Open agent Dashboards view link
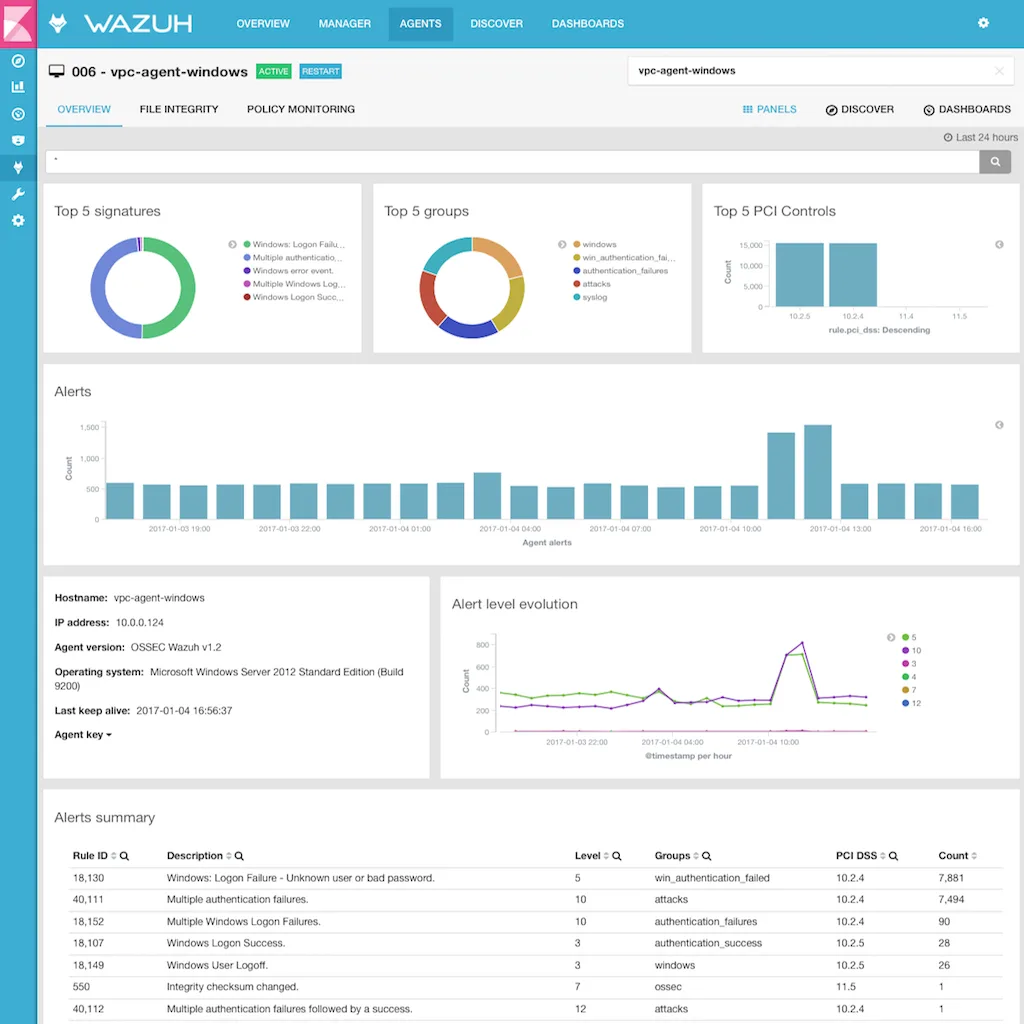This screenshot has width=1024, height=1024. (967, 109)
